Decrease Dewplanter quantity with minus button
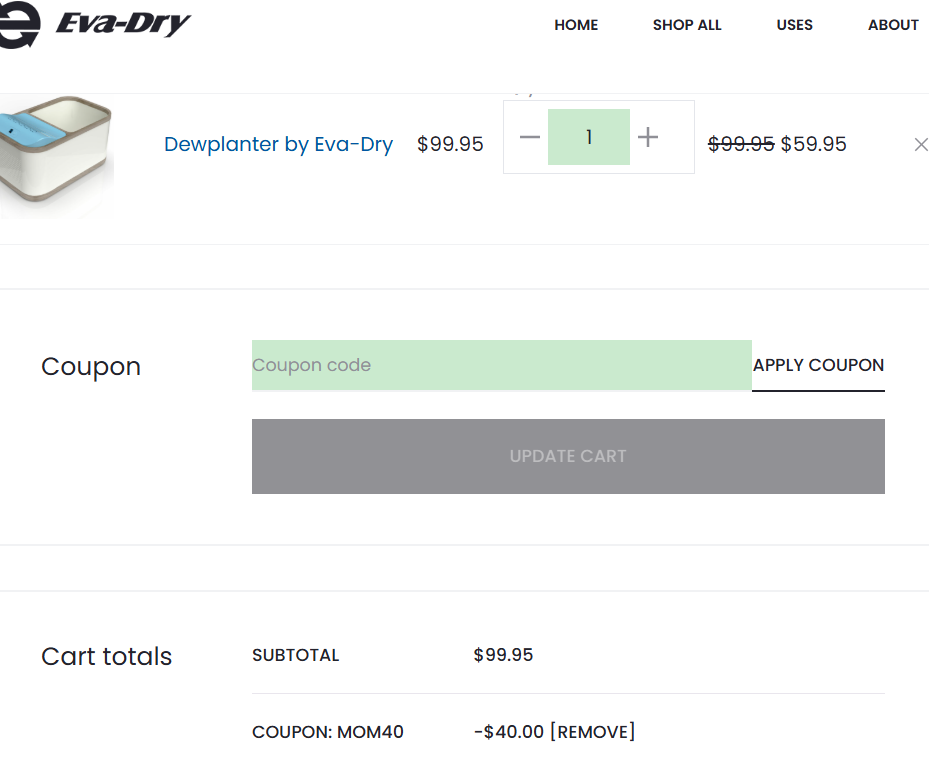This screenshot has height=769, width=929. click(530, 137)
